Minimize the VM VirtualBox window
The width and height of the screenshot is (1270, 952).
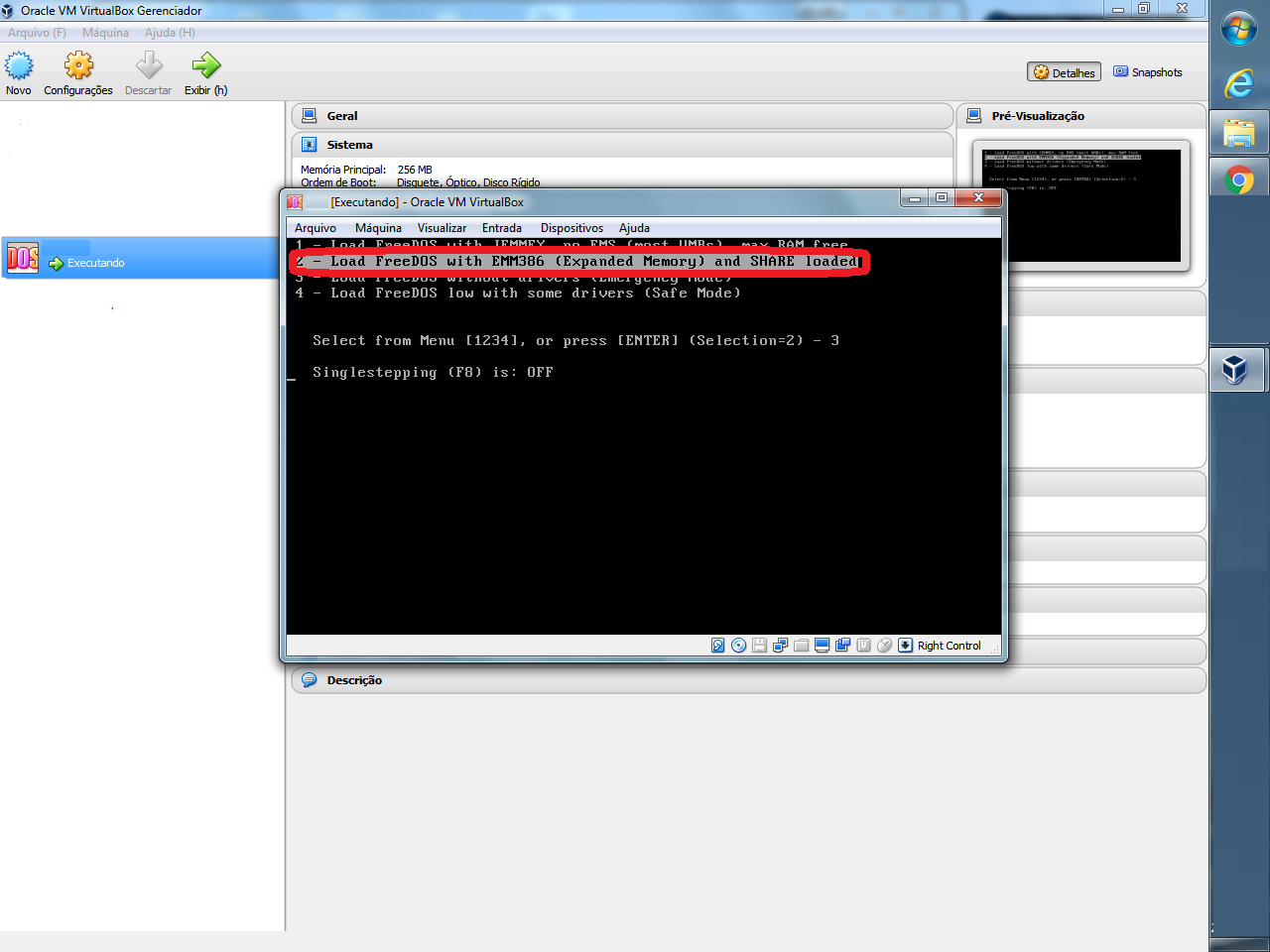point(914,198)
